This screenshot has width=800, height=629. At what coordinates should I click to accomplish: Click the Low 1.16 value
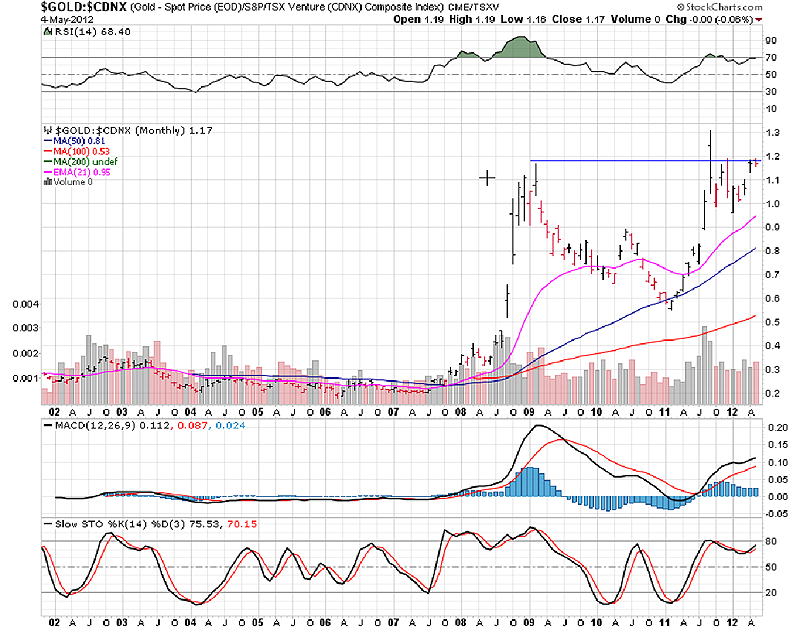coord(523,19)
